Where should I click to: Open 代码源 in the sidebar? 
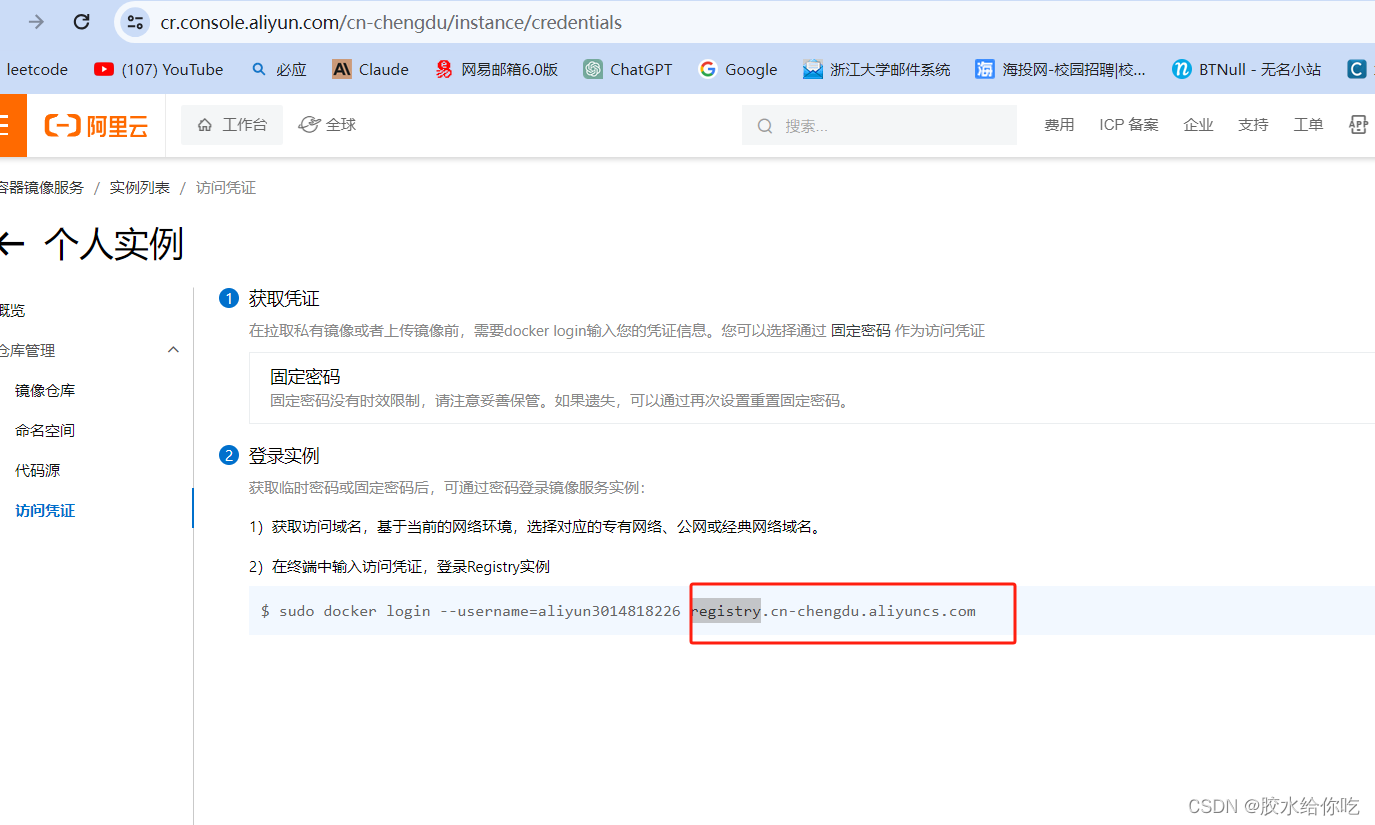(x=38, y=470)
